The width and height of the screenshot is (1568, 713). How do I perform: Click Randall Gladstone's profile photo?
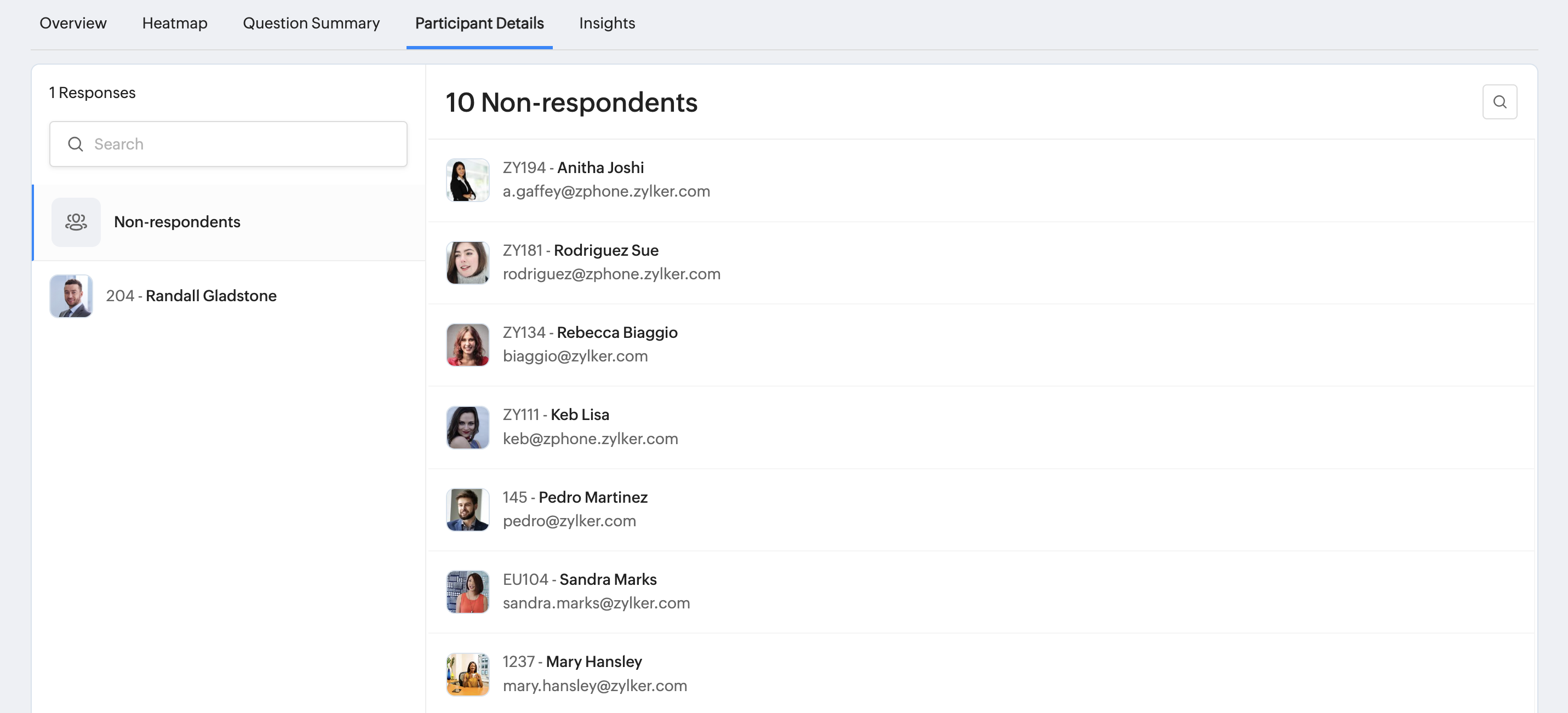pos(71,296)
